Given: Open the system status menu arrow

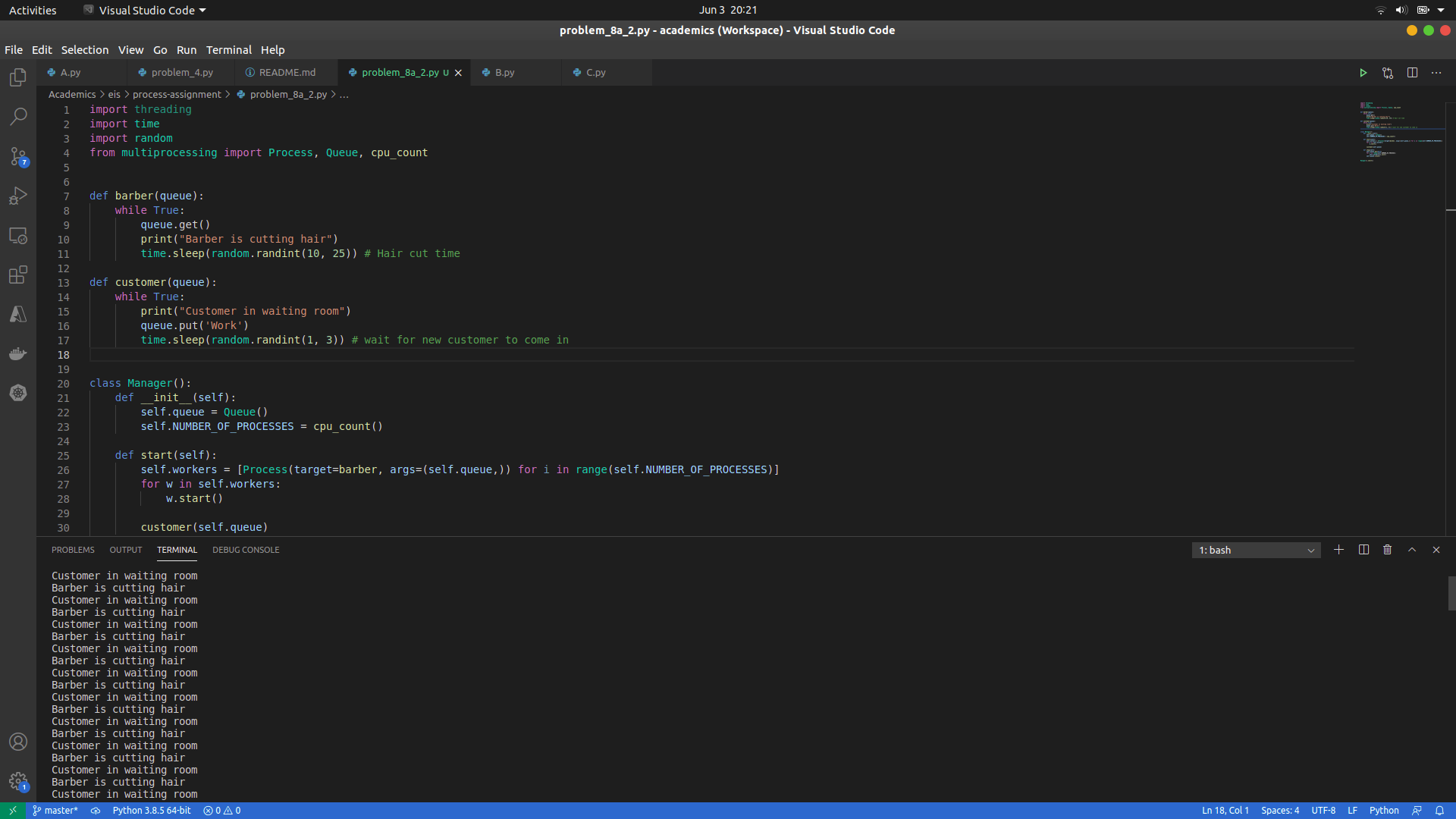Looking at the screenshot, I should click(1441, 10).
